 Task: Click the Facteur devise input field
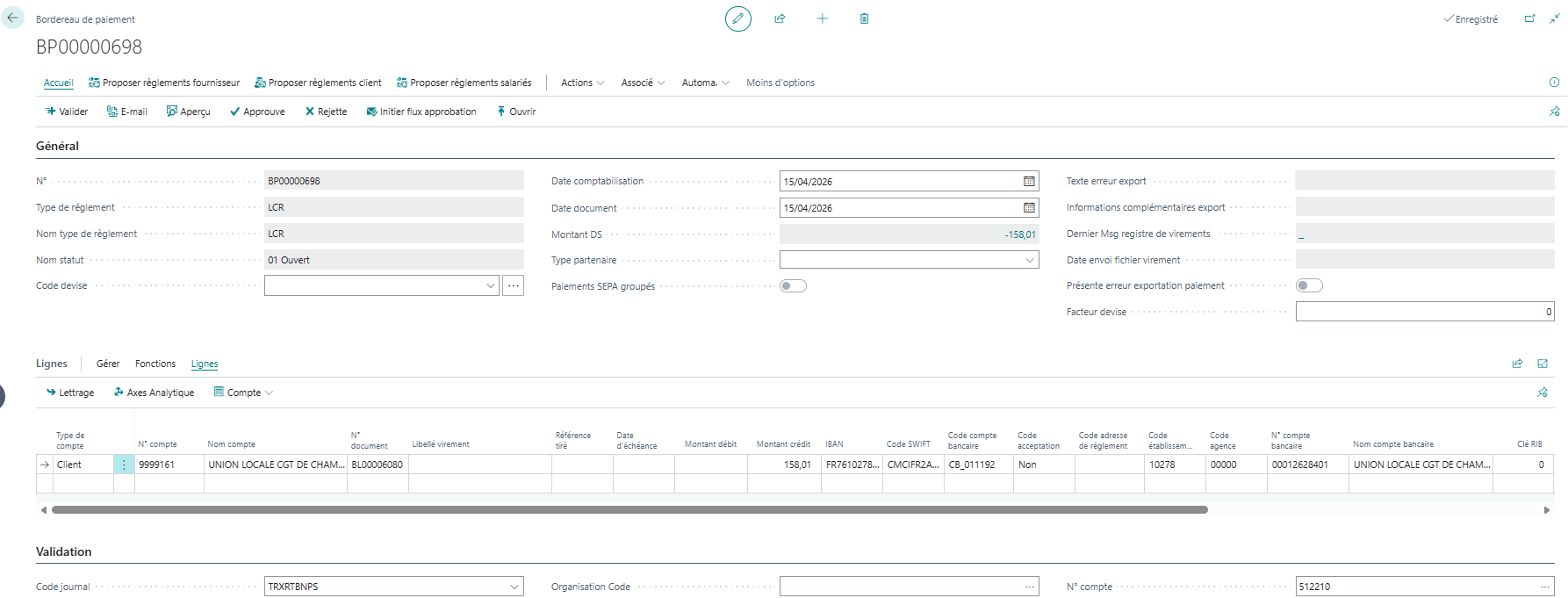point(1423,312)
